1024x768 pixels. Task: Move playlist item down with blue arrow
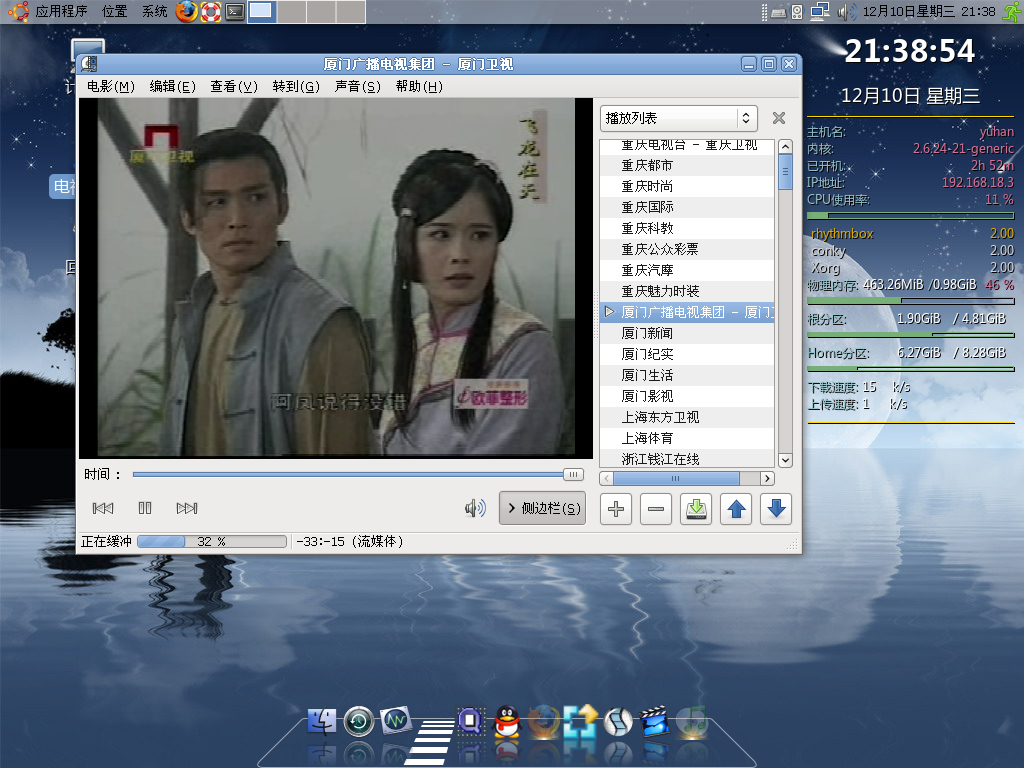pyautogui.click(x=776, y=509)
